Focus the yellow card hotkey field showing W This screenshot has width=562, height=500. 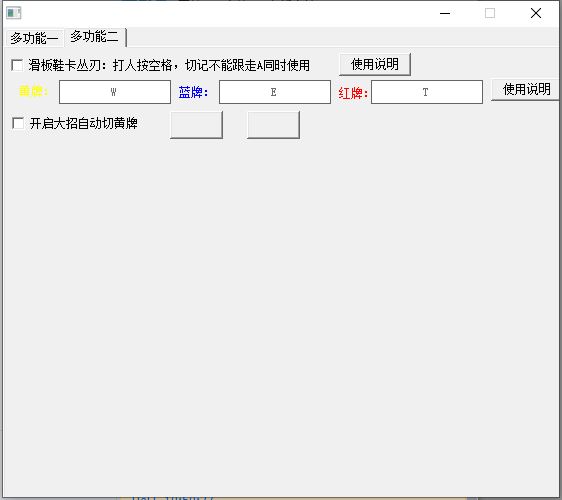point(115,92)
